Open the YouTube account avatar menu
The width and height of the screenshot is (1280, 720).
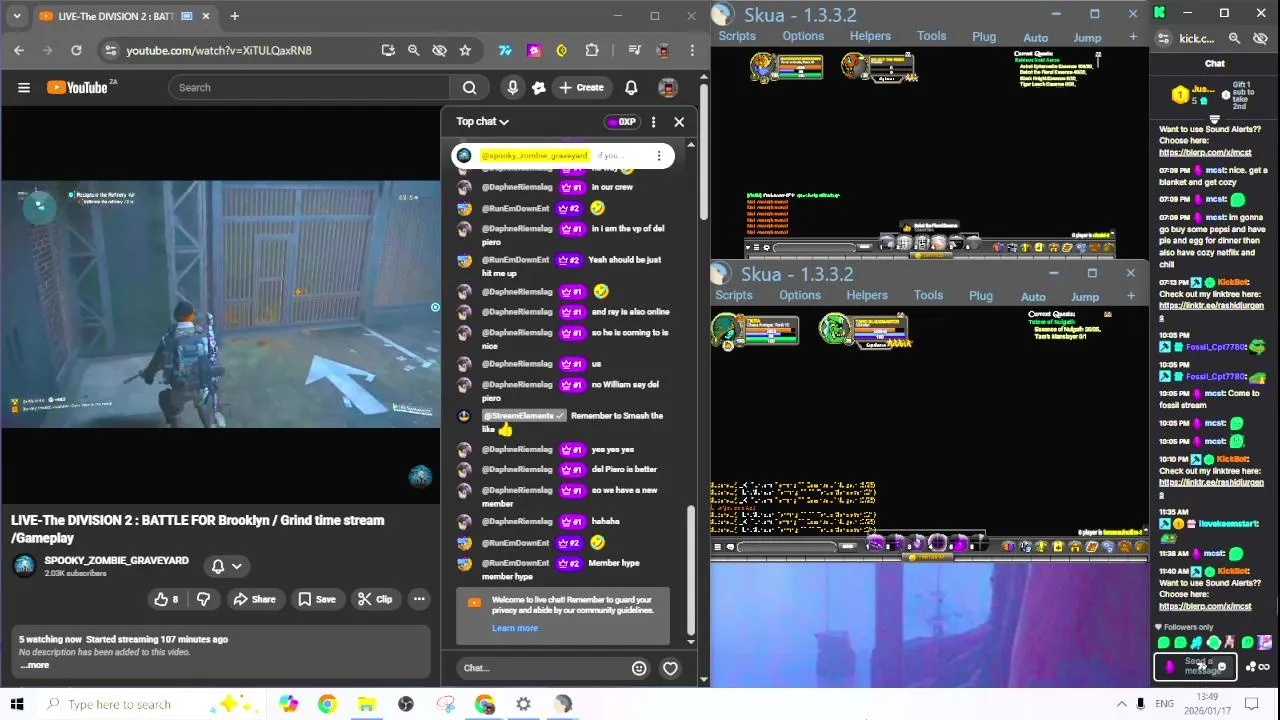tap(668, 88)
